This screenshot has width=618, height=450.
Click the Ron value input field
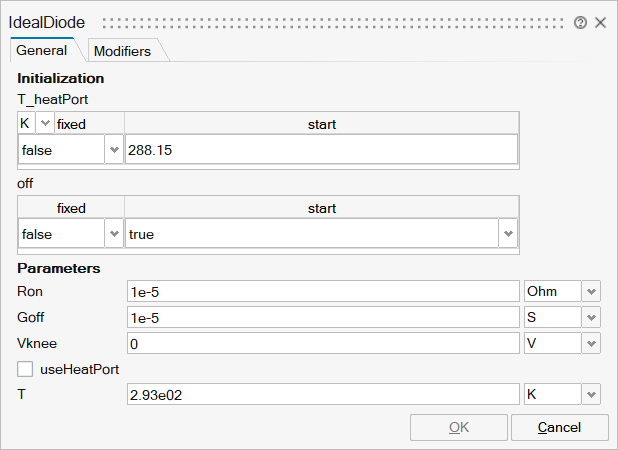(322, 291)
